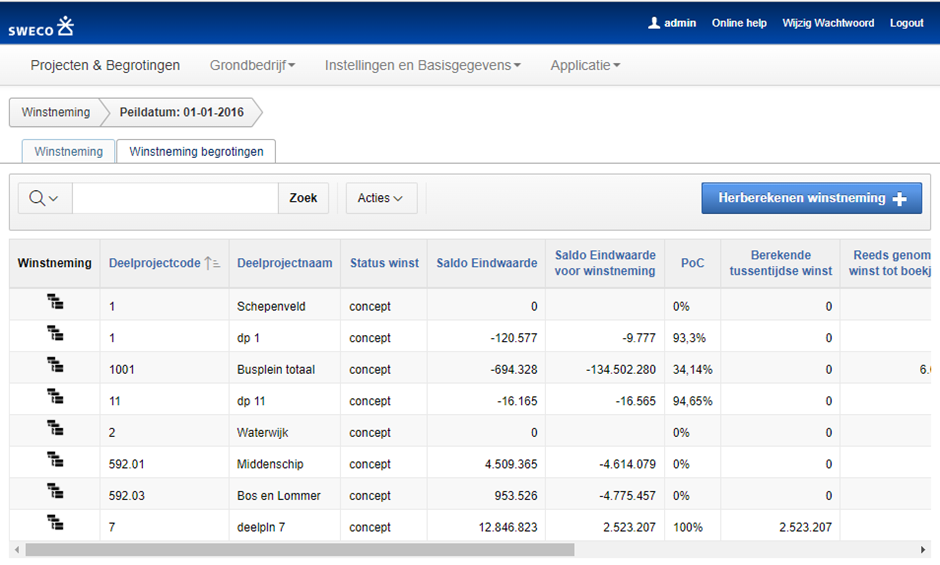Click the horizontal scrollbar under the table
Image resolution: width=940 pixels, height=565 pixels.
[x=300, y=549]
